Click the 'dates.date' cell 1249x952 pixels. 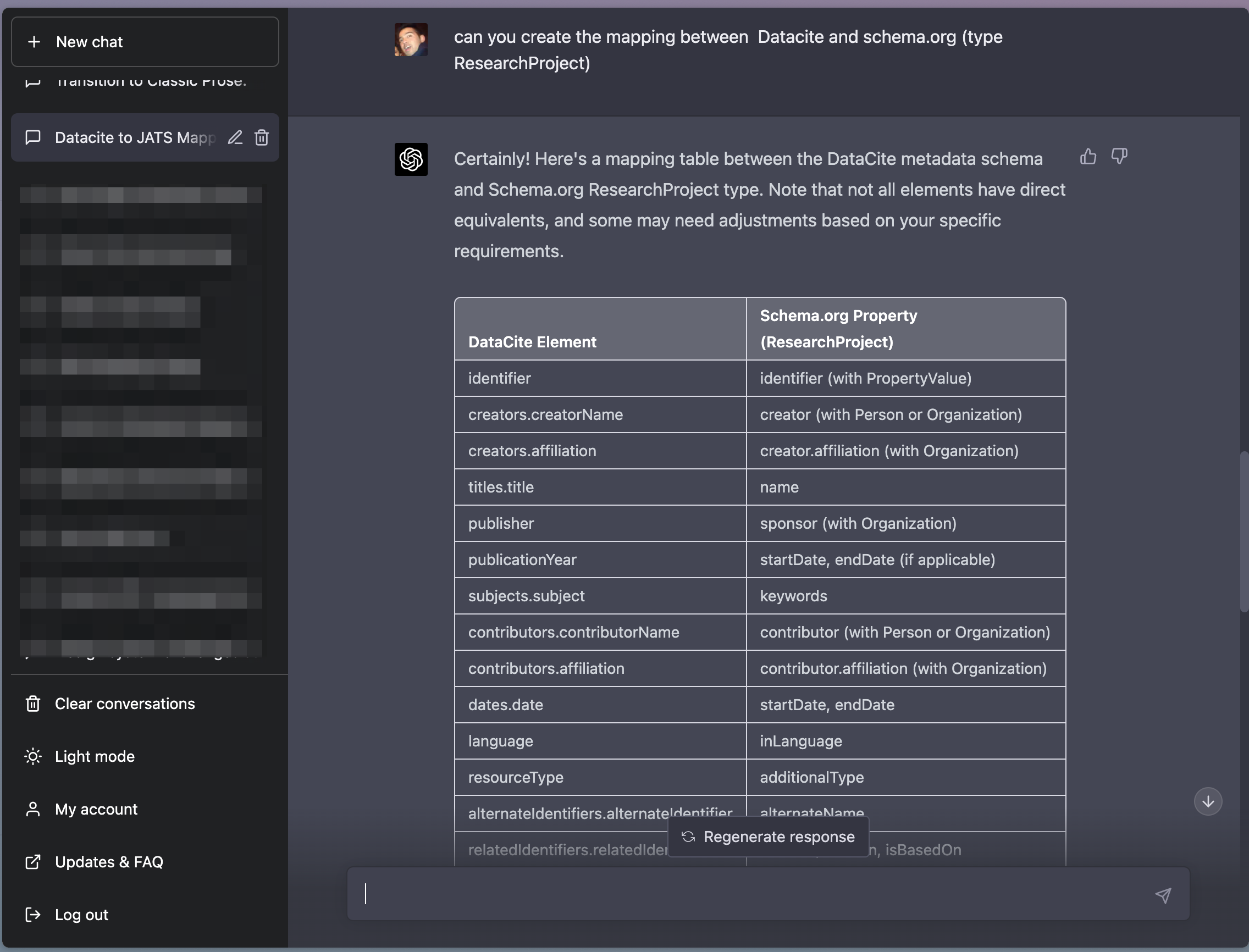click(x=600, y=705)
